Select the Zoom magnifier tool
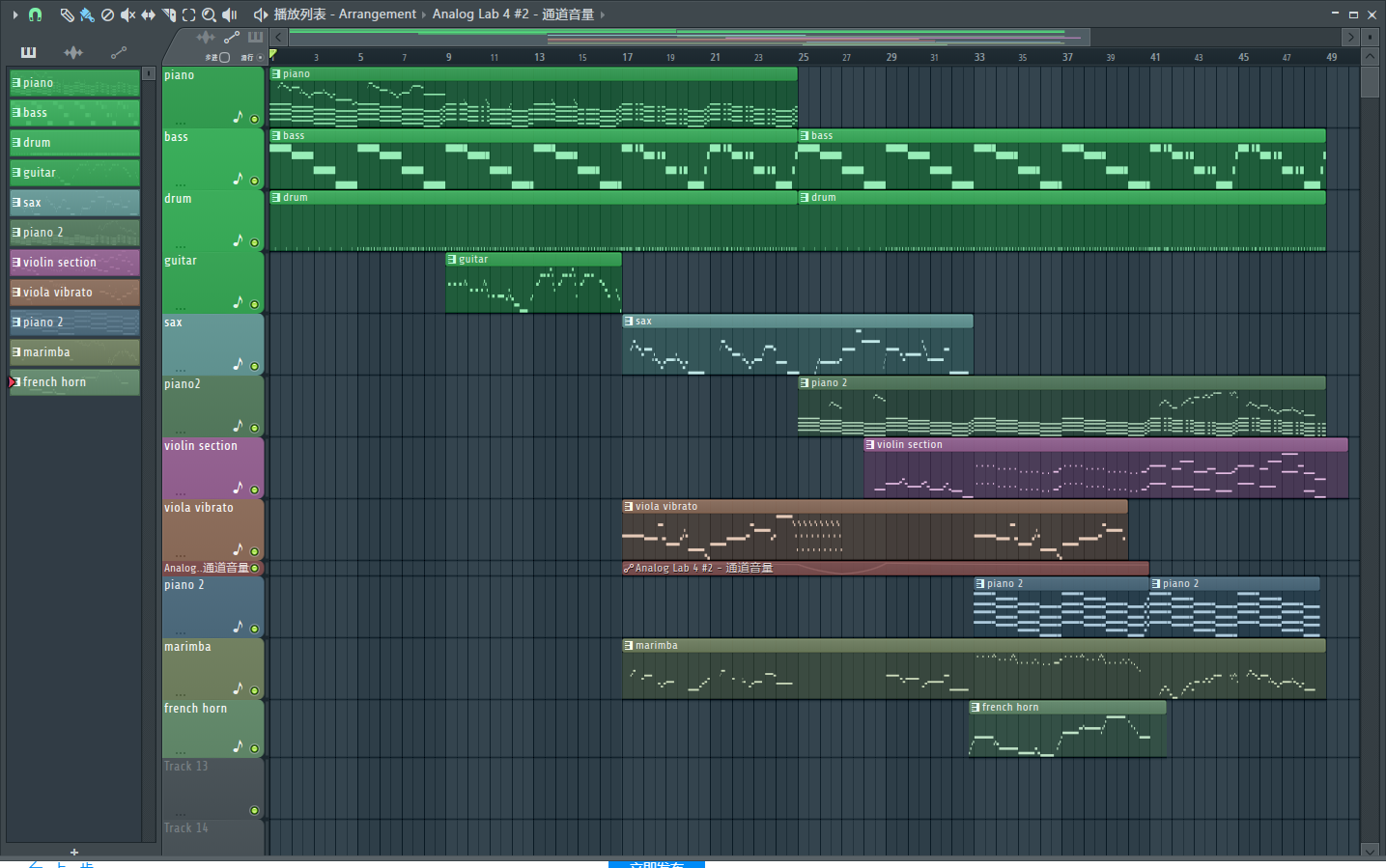The height and width of the screenshot is (868, 1386). coord(209,14)
